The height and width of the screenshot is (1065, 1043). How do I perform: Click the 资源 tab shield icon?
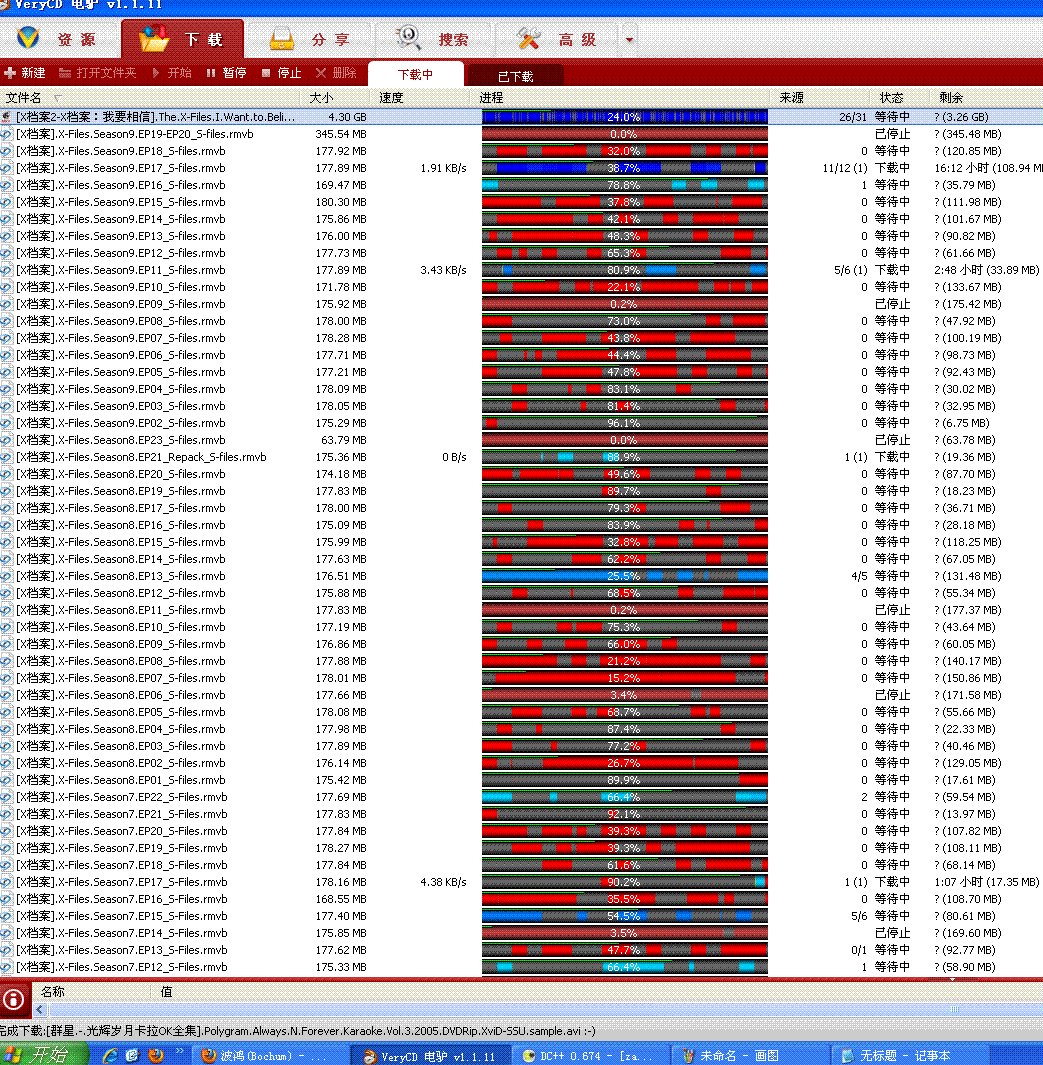tap(28, 38)
